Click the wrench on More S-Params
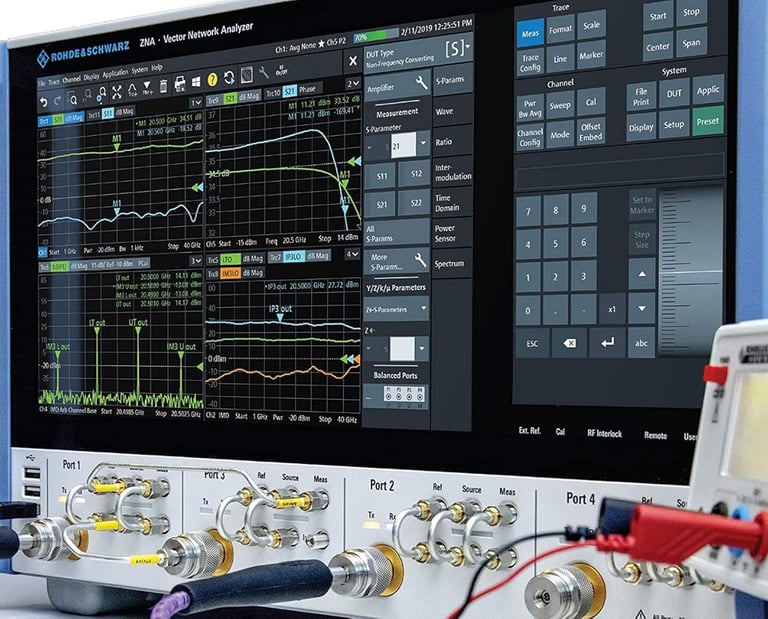 click(x=420, y=260)
